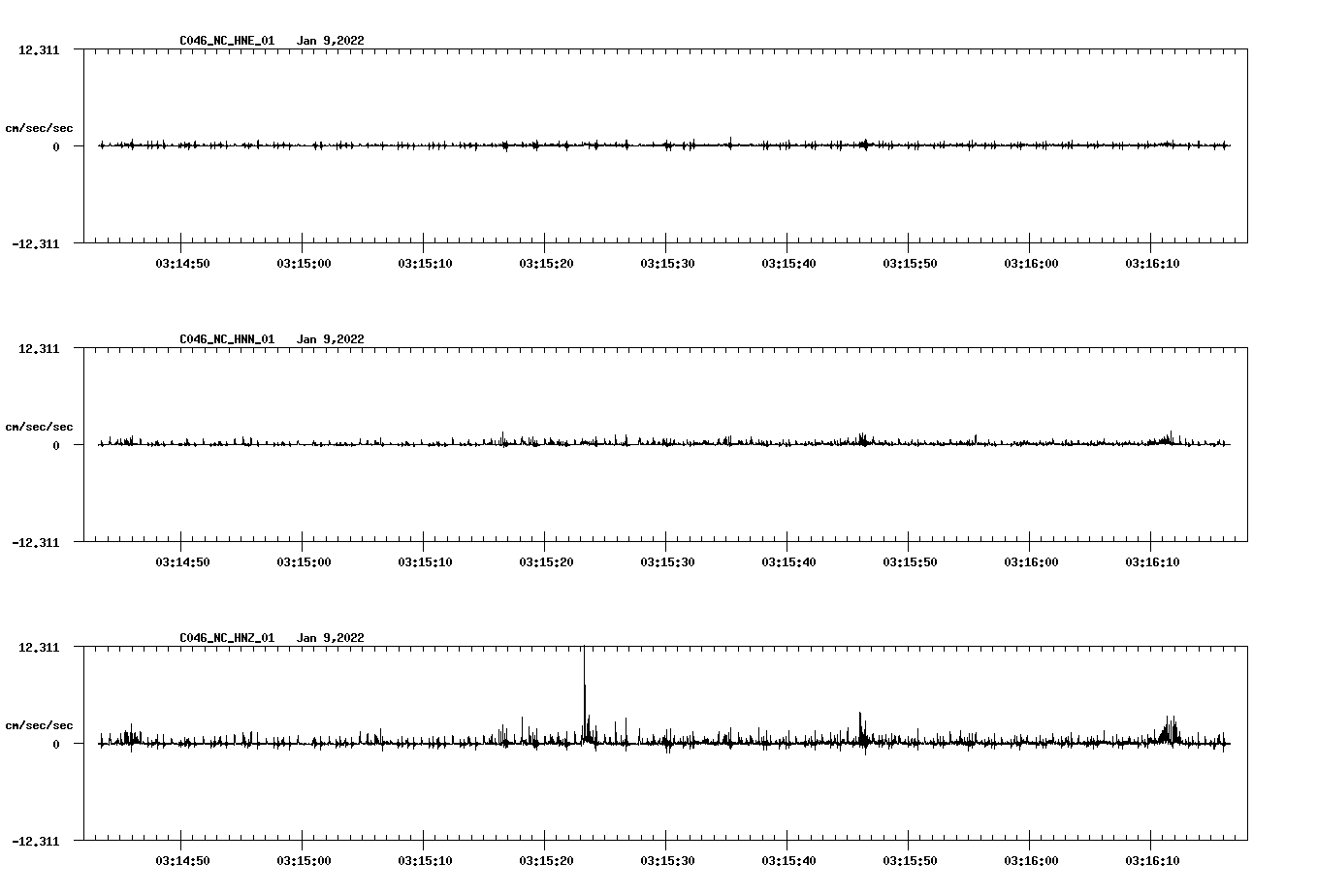Screen dimensions: 1317x896
Task: Click the zero axis label on HNZ plot
Action: coord(56,745)
